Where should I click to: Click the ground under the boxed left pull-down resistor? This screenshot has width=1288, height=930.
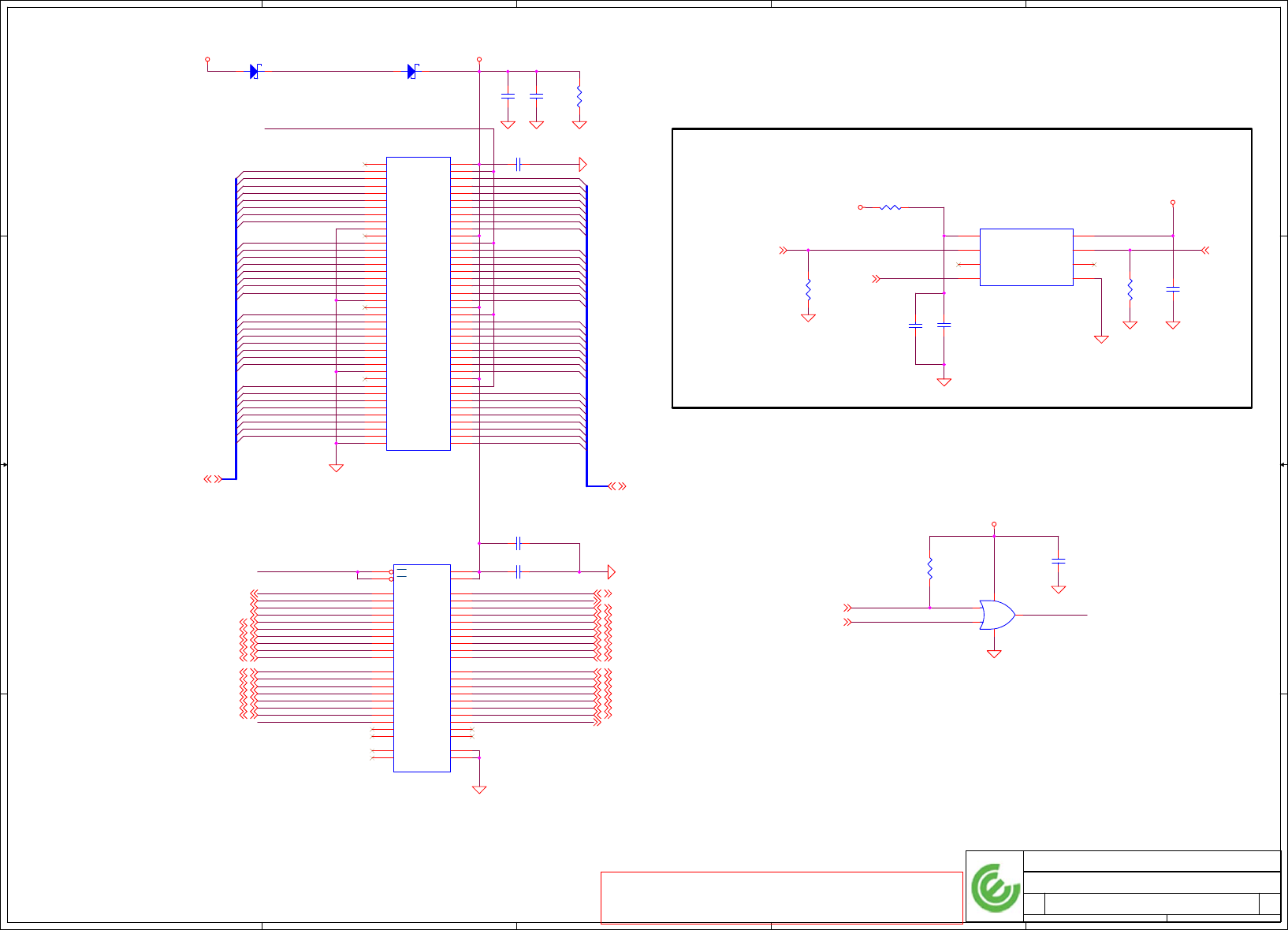tap(808, 318)
